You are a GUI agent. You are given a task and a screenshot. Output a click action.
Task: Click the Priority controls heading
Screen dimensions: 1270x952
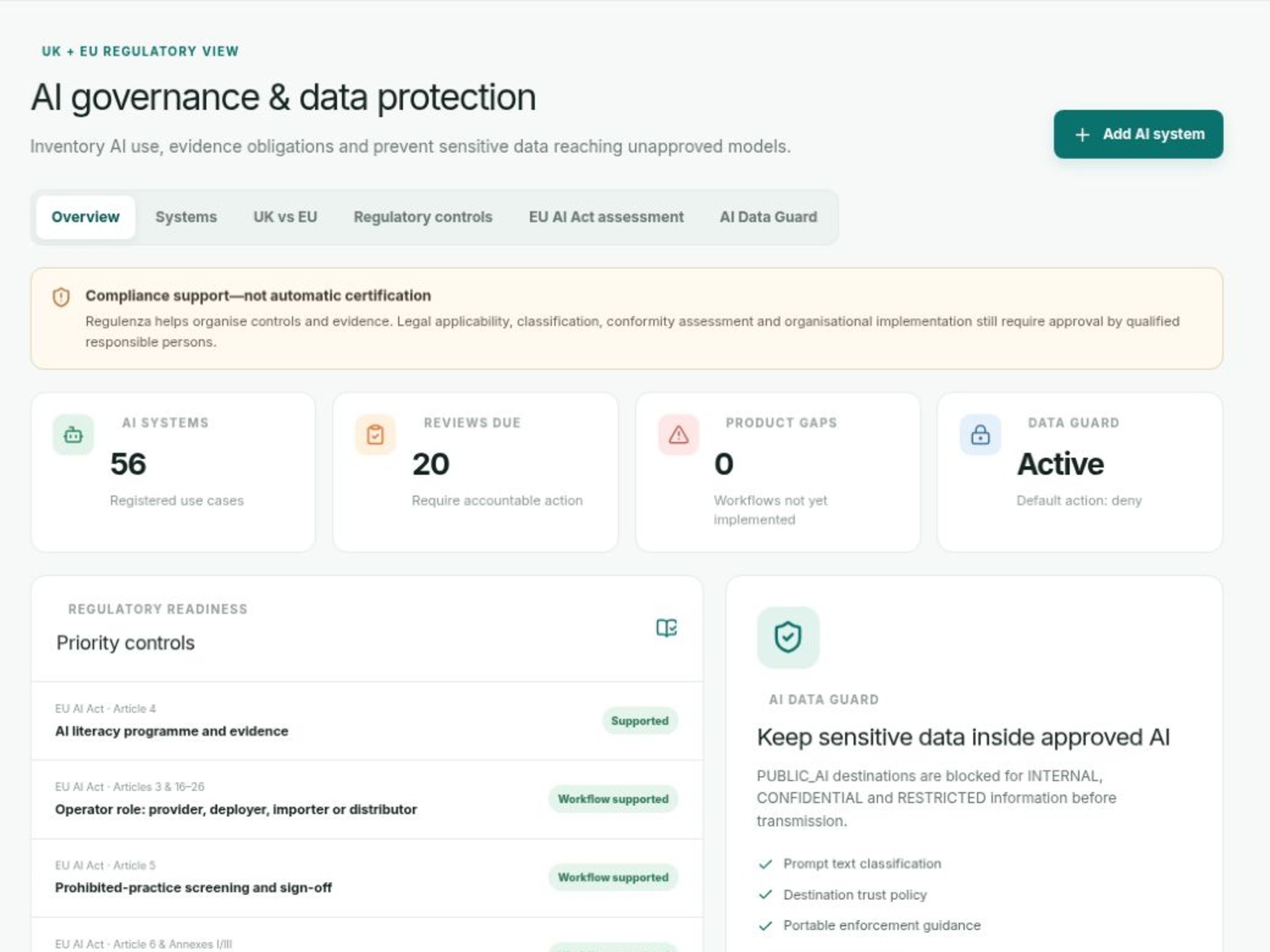(x=125, y=643)
